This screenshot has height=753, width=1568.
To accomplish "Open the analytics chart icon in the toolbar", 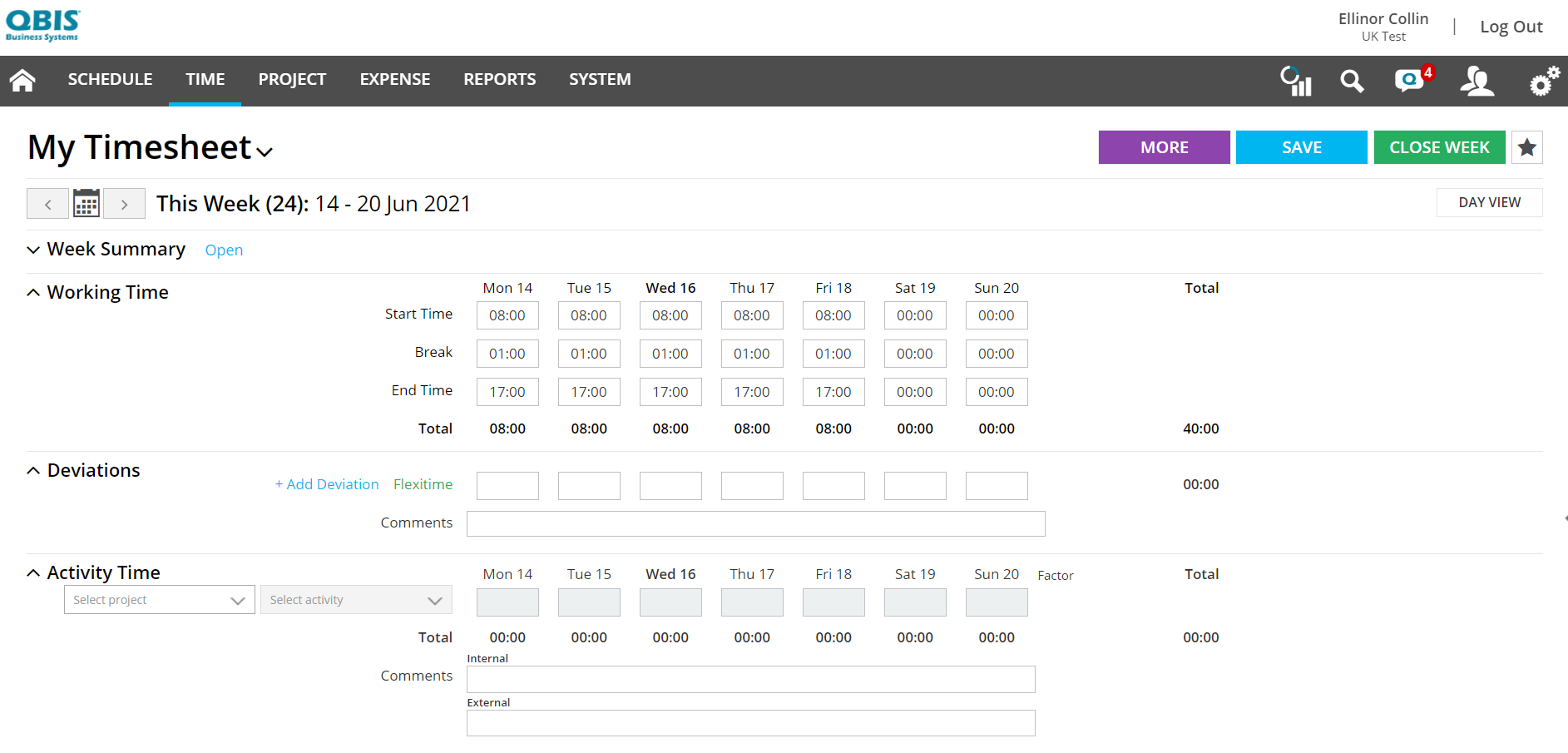I will click(1295, 81).
